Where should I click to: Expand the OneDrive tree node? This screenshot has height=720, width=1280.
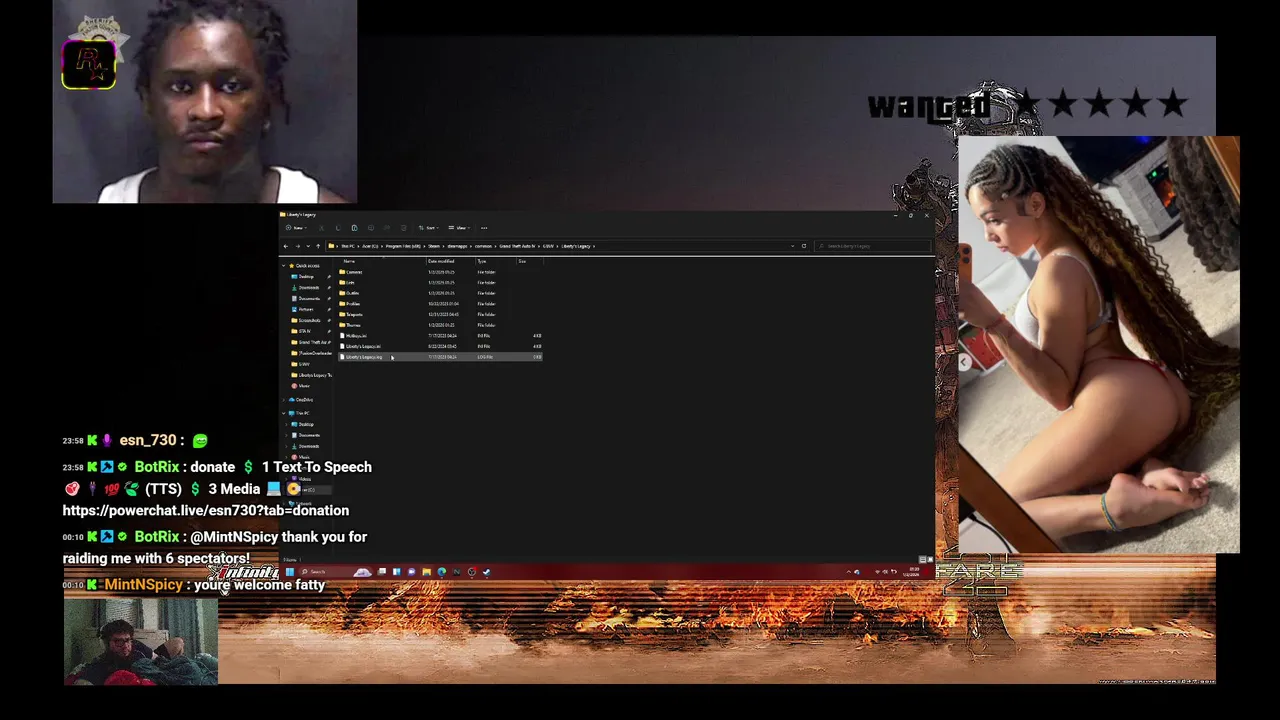[284, 400]
